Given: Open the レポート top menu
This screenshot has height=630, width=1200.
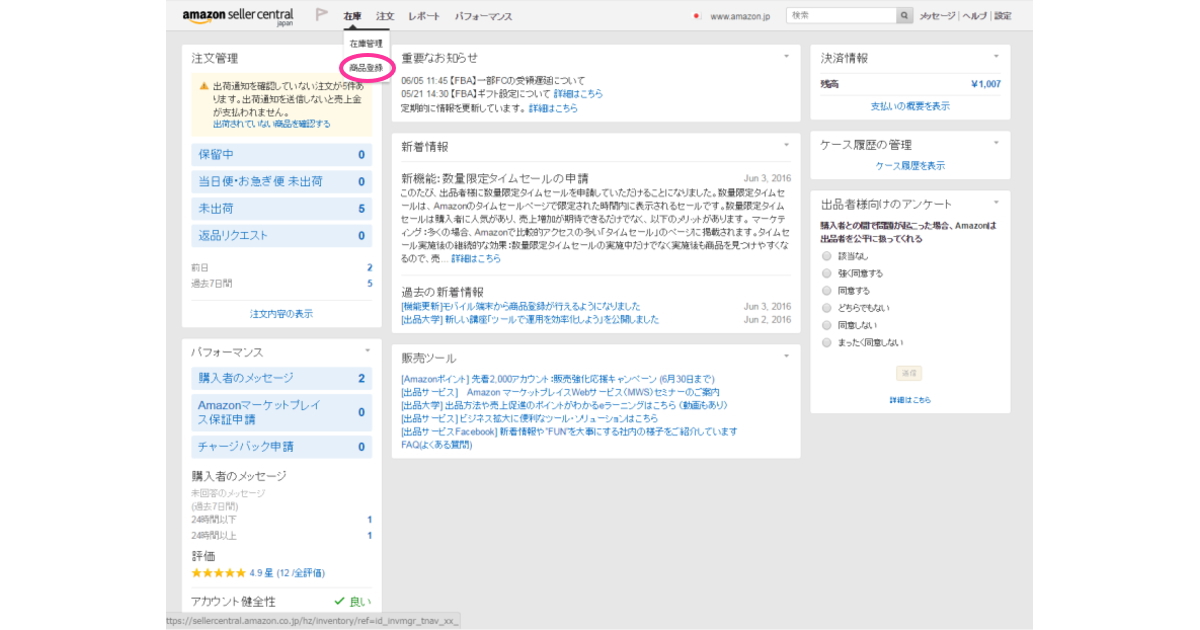Looking at the screenshot, I should pyautogui.click(x=424, y=17).
